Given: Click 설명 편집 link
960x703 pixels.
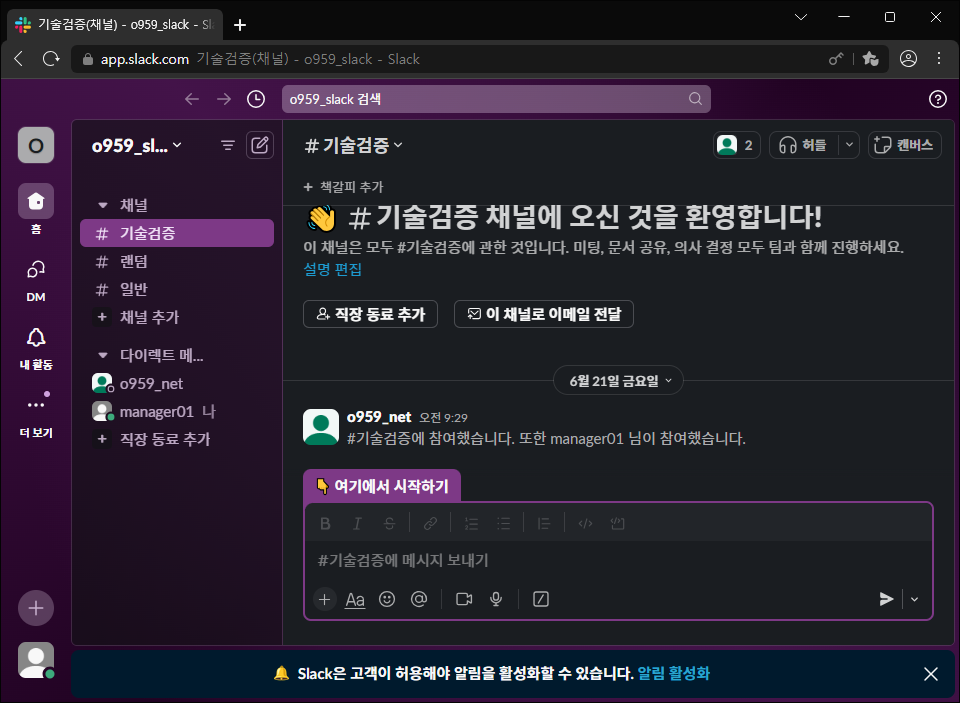Looking at the screenshot, I should click(332, 269).
